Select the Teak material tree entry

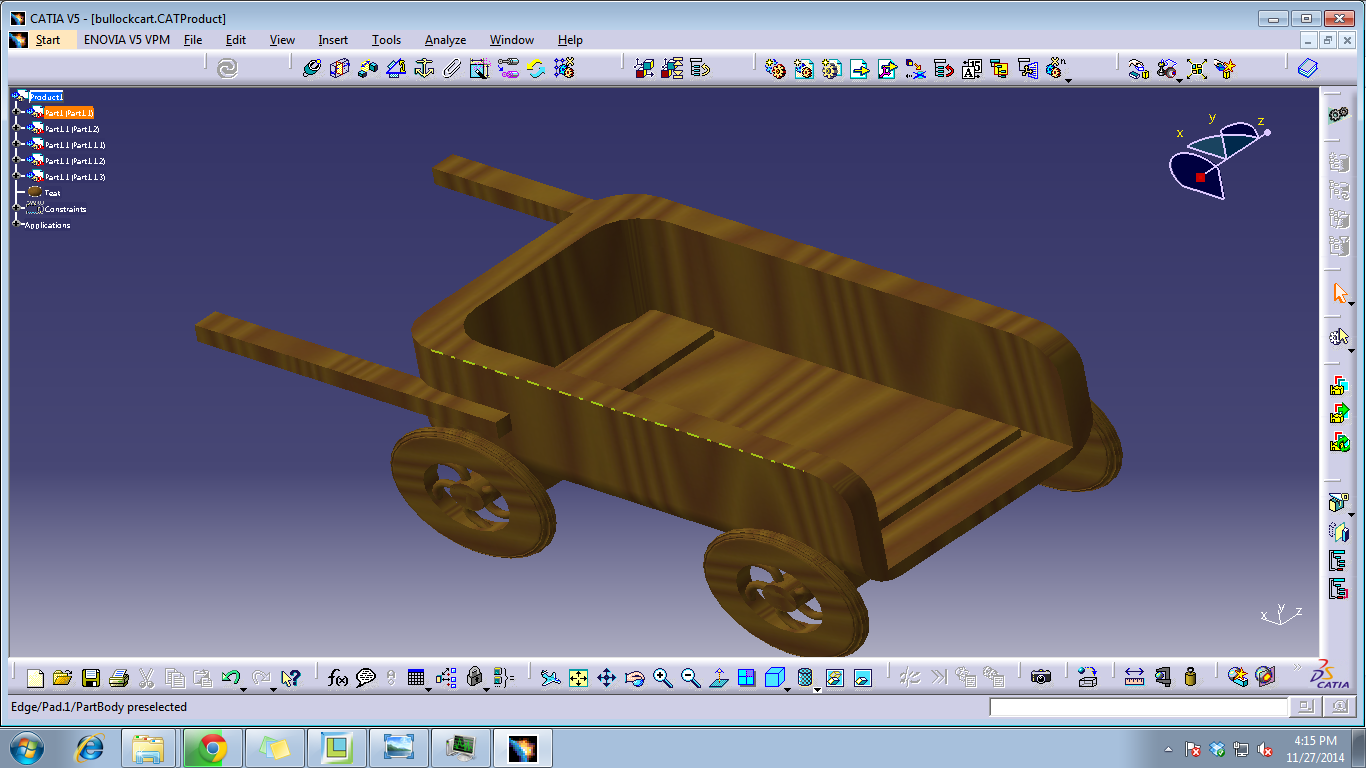coord(52,193)
